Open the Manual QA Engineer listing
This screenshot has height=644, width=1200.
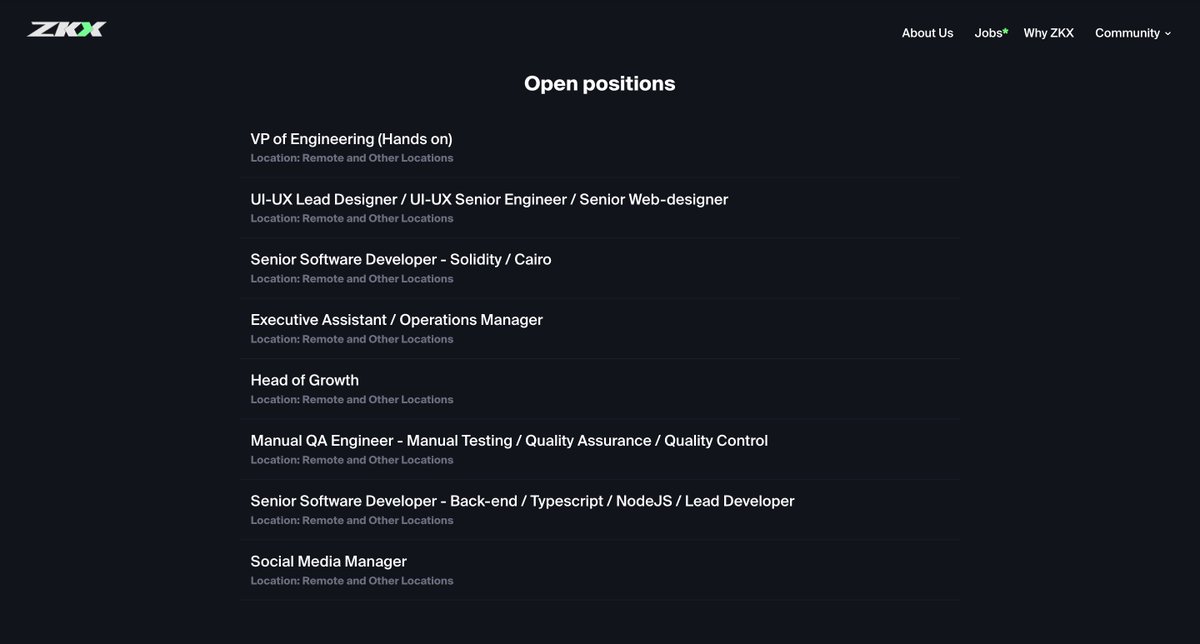point(509,440)
